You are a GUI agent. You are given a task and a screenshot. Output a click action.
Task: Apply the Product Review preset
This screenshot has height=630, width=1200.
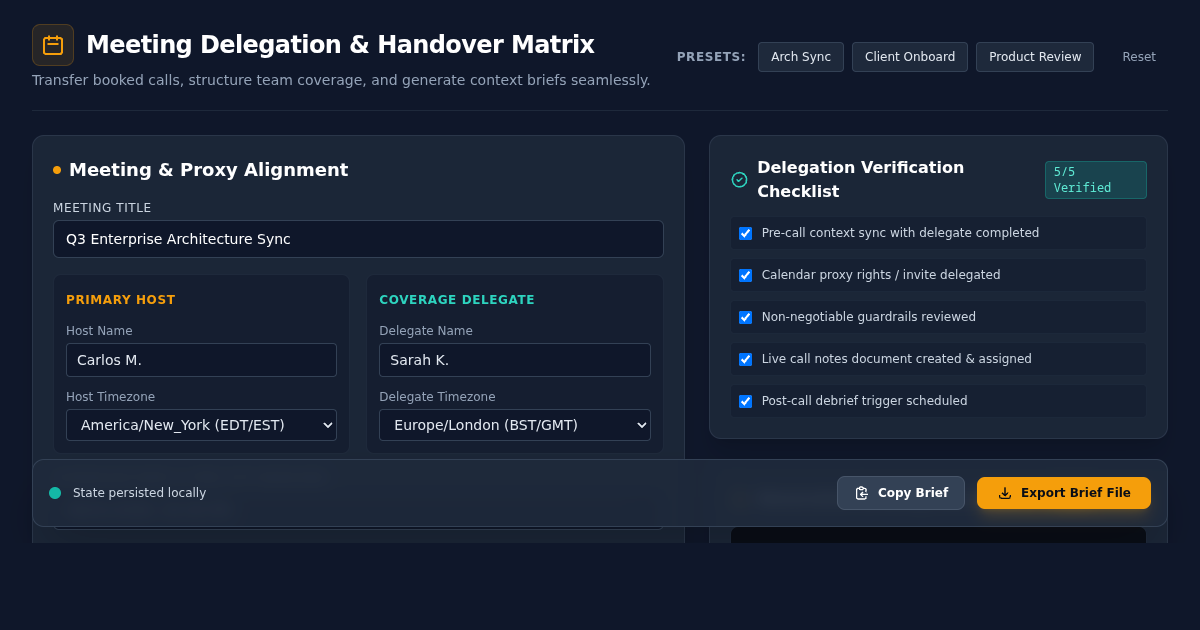click(x=1035, y=57)
